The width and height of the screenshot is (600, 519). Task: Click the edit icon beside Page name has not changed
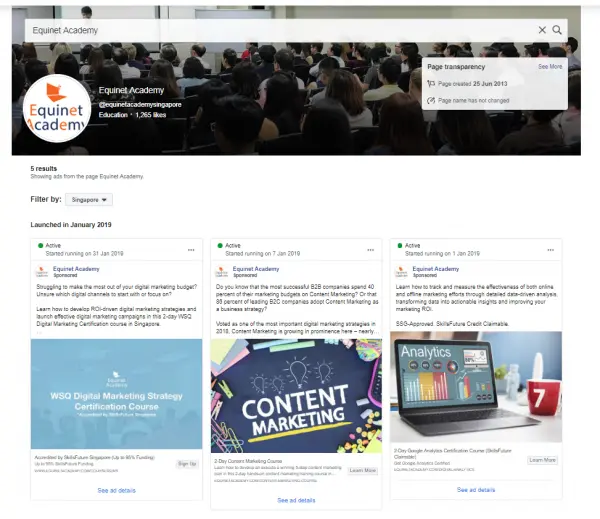(431, 100)
